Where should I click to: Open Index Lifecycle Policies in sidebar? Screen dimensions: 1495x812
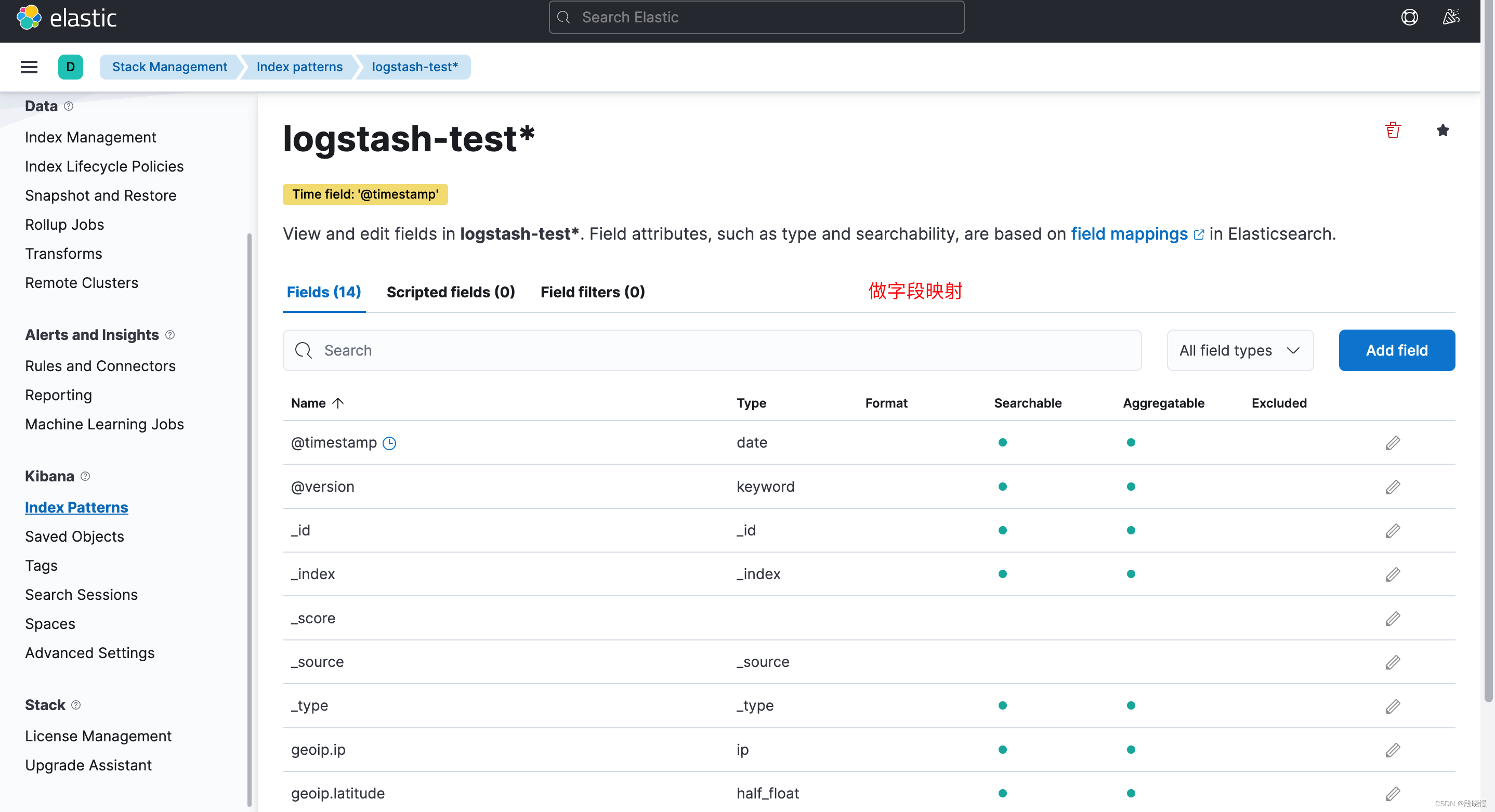tap(104, 166)
